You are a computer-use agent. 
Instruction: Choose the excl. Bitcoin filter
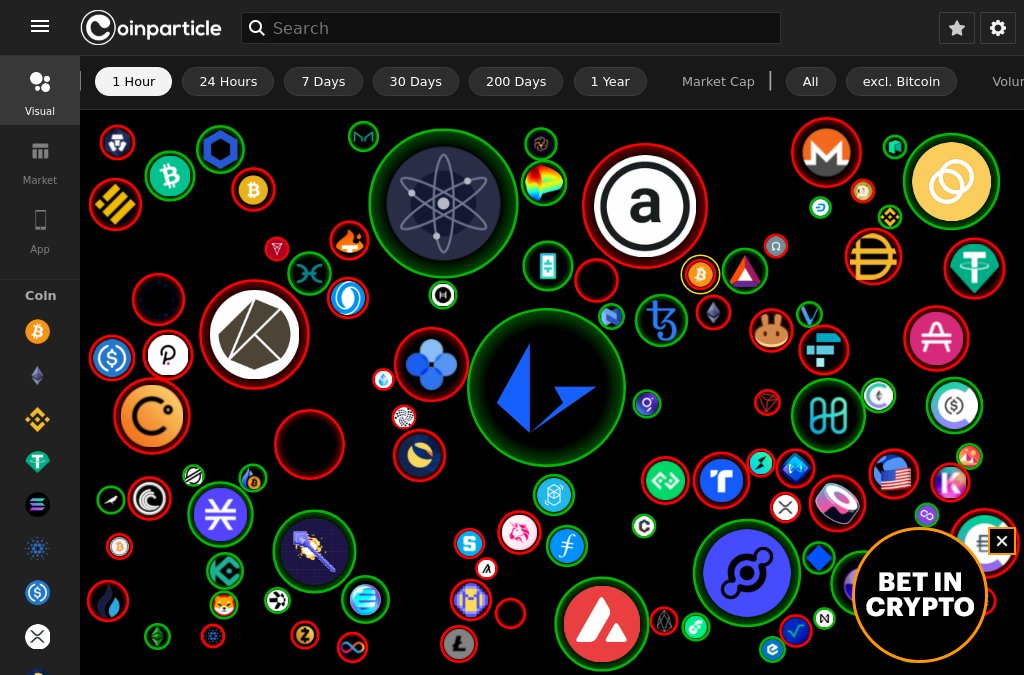tap(901, 82)
